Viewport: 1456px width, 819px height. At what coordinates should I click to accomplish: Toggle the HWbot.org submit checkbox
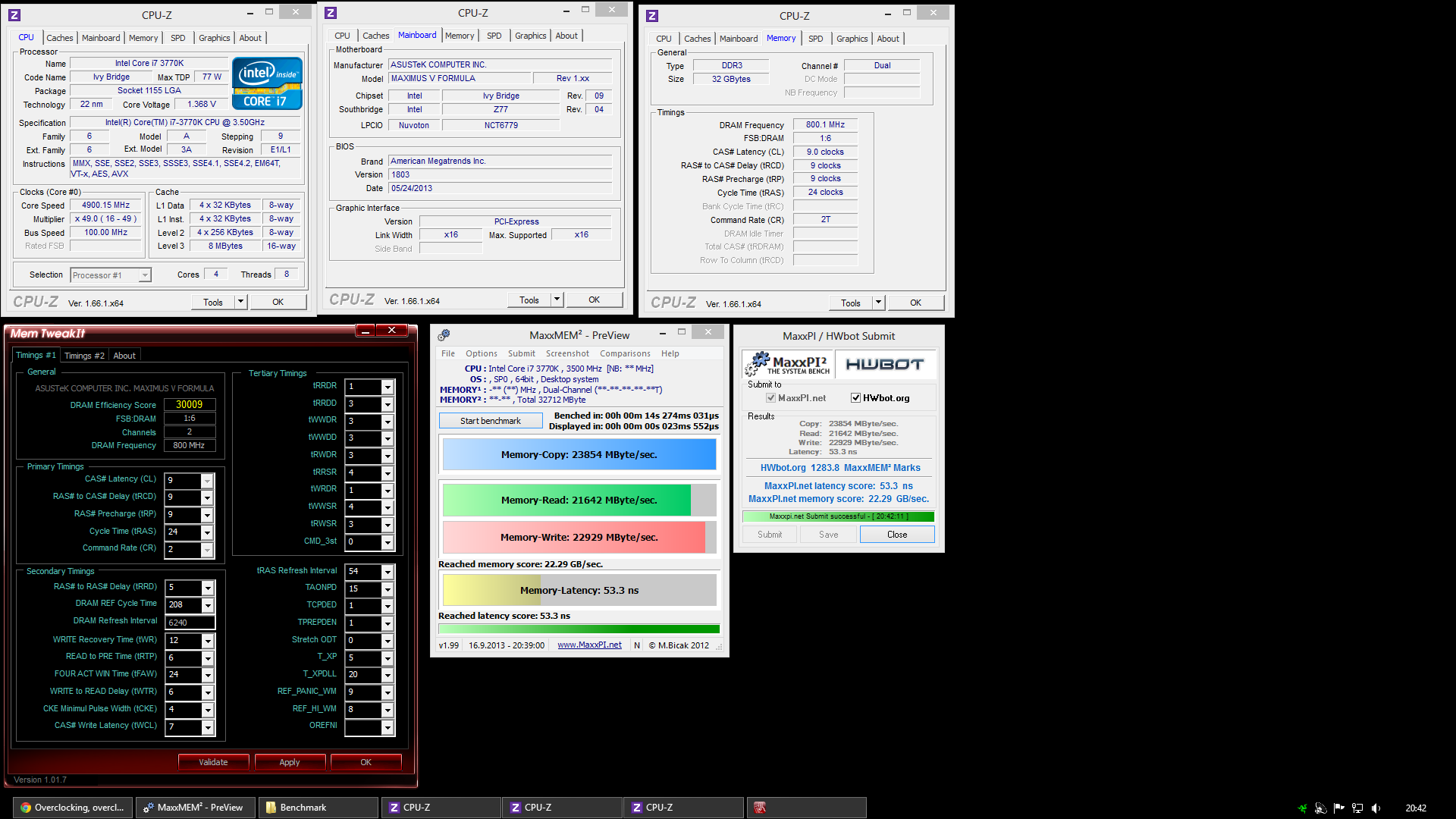click(855, 397)
